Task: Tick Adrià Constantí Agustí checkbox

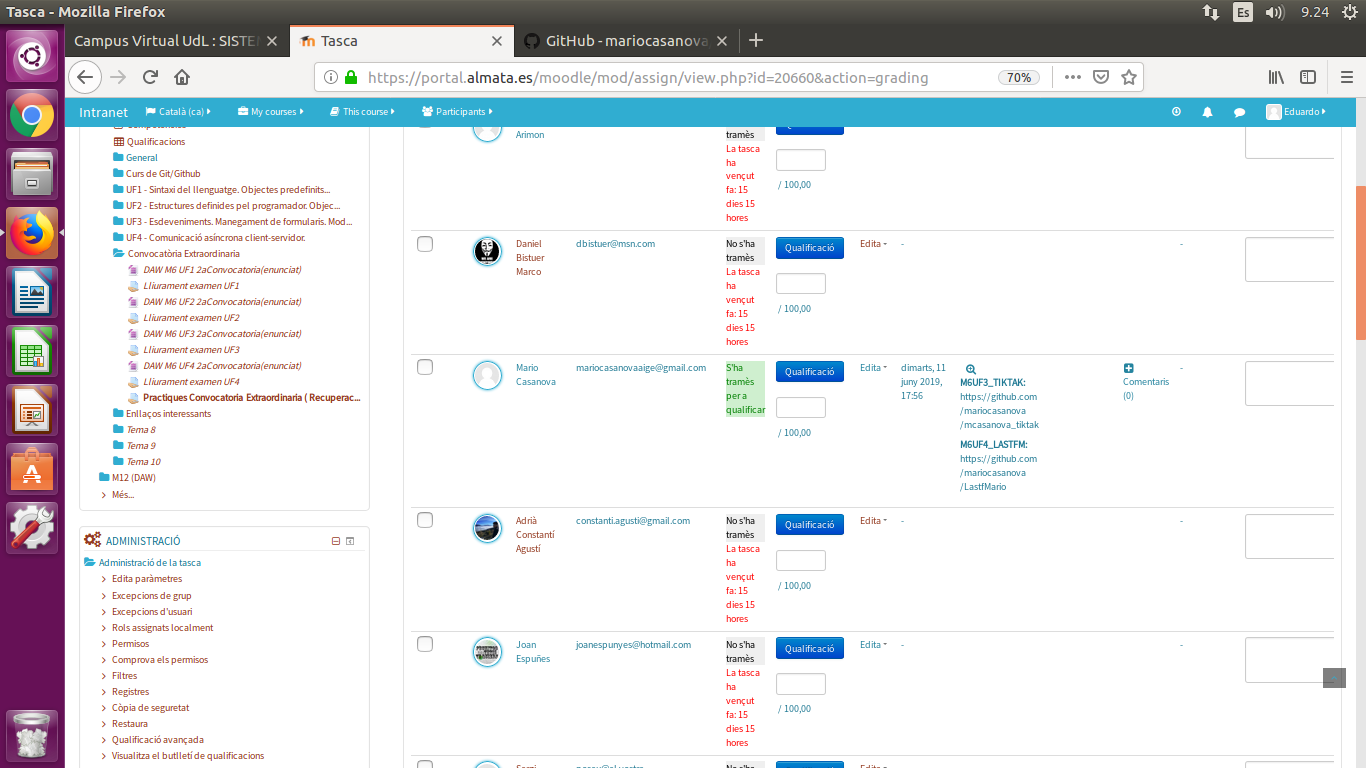Action: [x=425, y=520]
